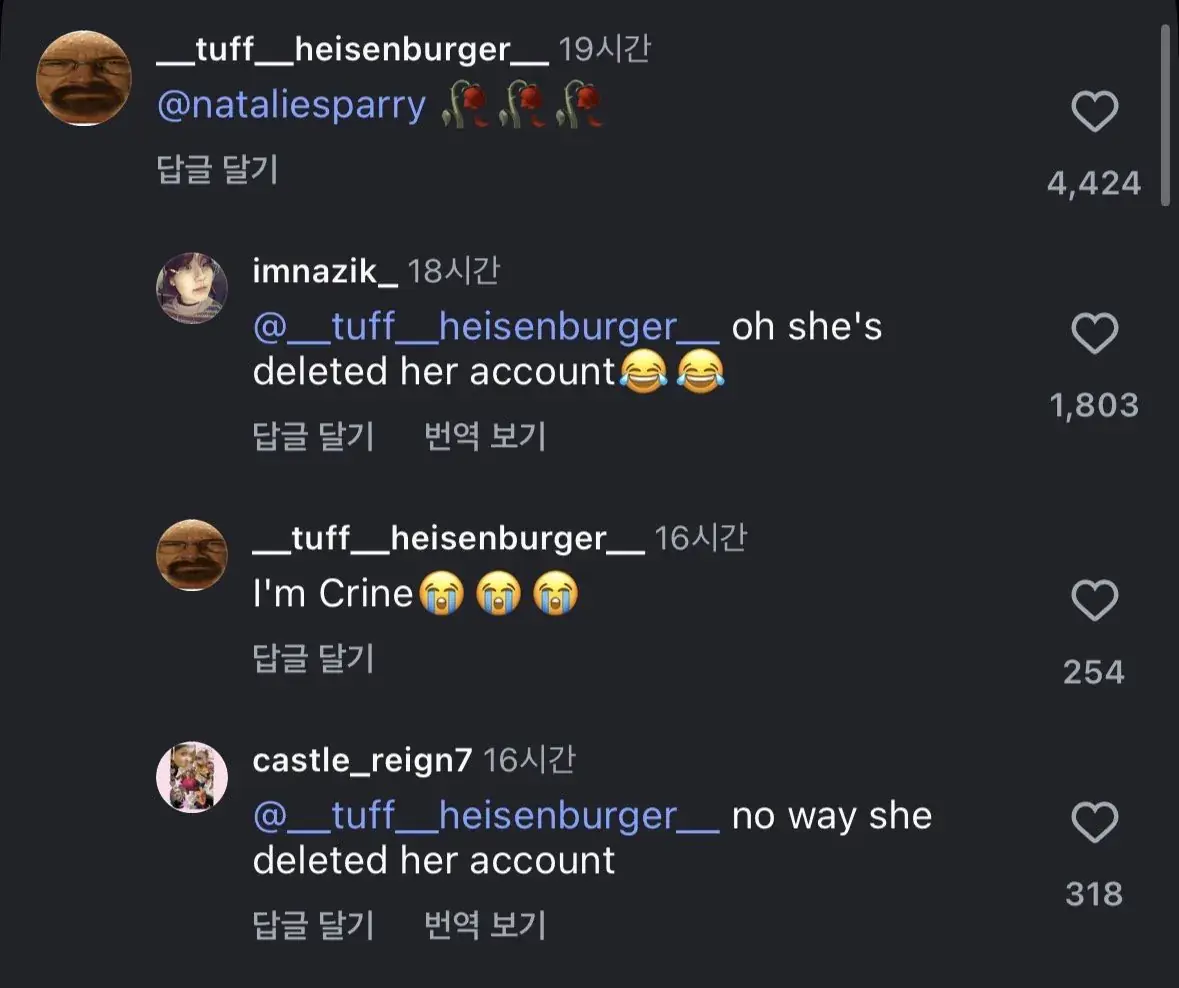This screenshot has width=1179, height=988.
Task: Like castle_reign7's reply
Action: (x=1094, y=824)
